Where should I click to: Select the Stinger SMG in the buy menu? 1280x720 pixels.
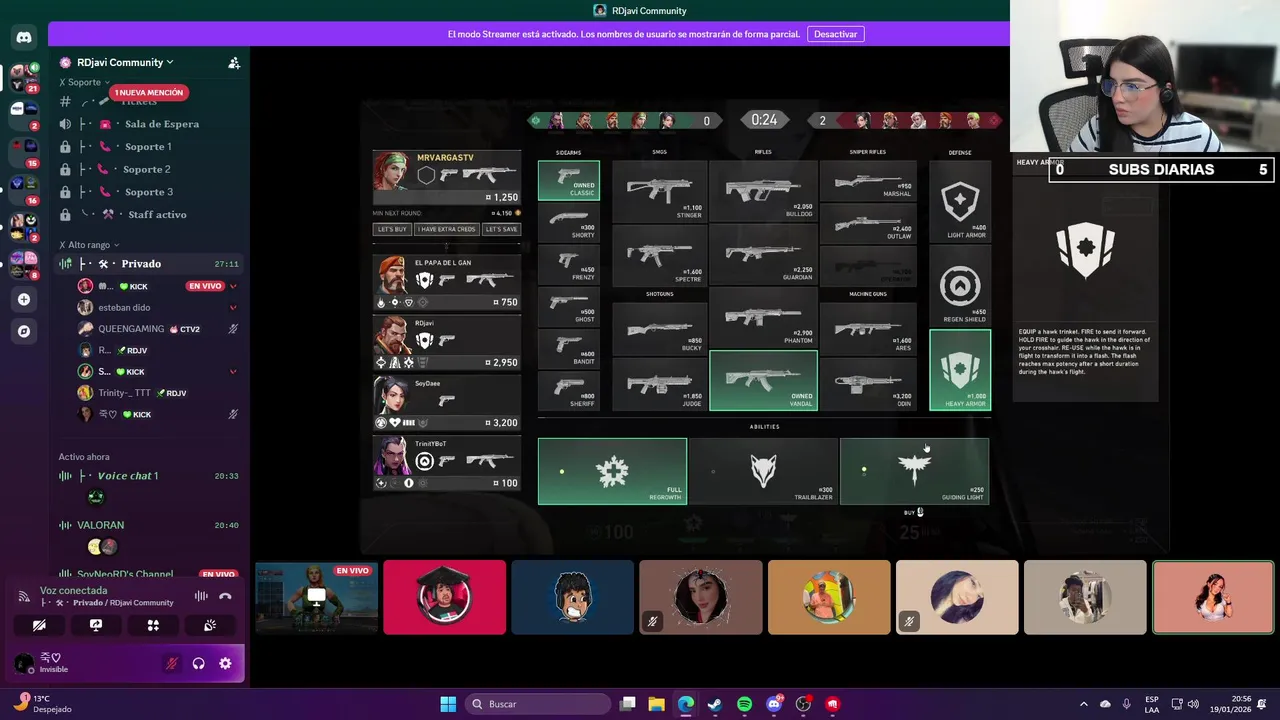click(x=659, y=192)
